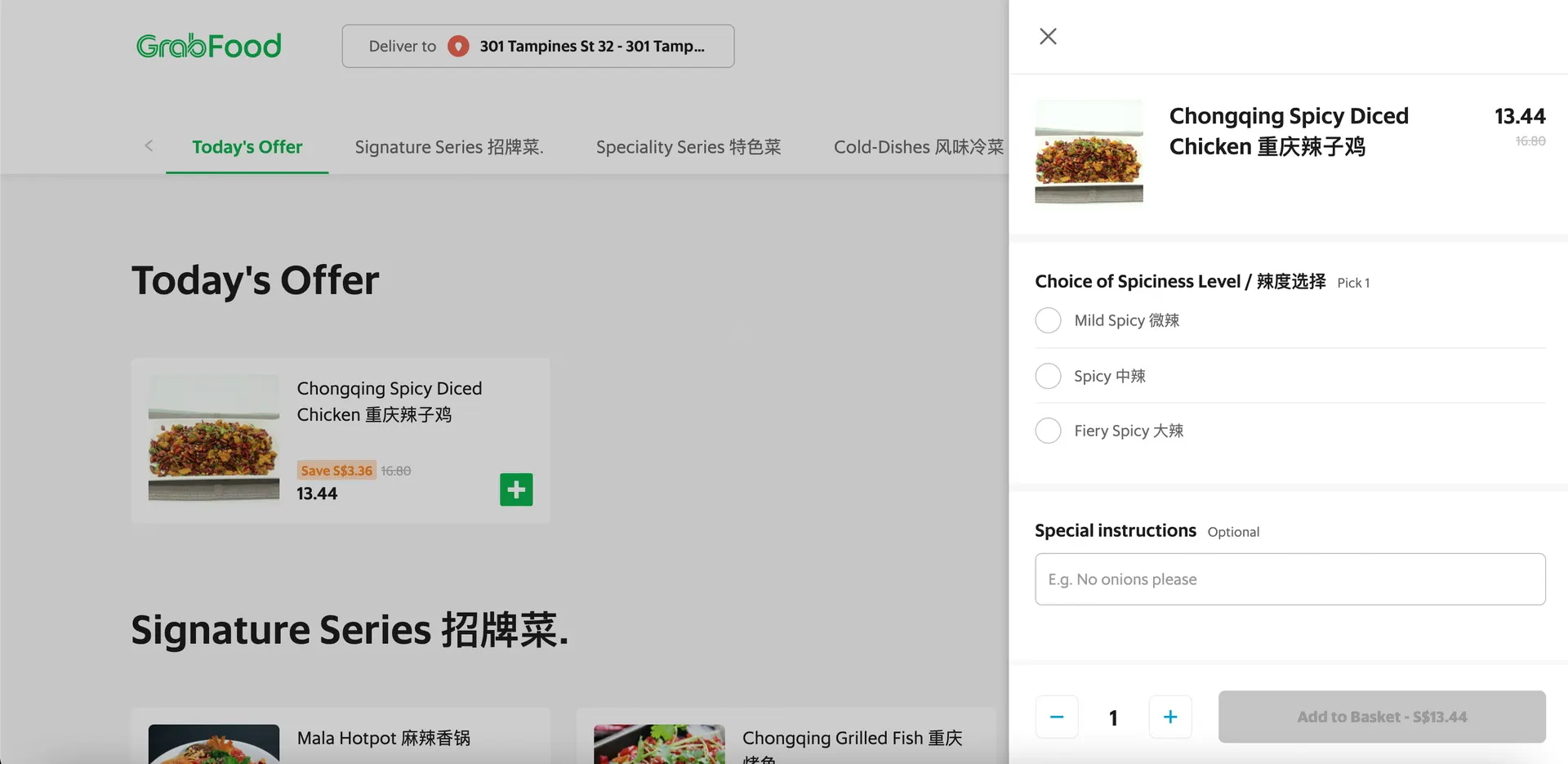1568x764 pixels.
Task: Decrease quantity with the minus button
Action: pos(1057,717)
